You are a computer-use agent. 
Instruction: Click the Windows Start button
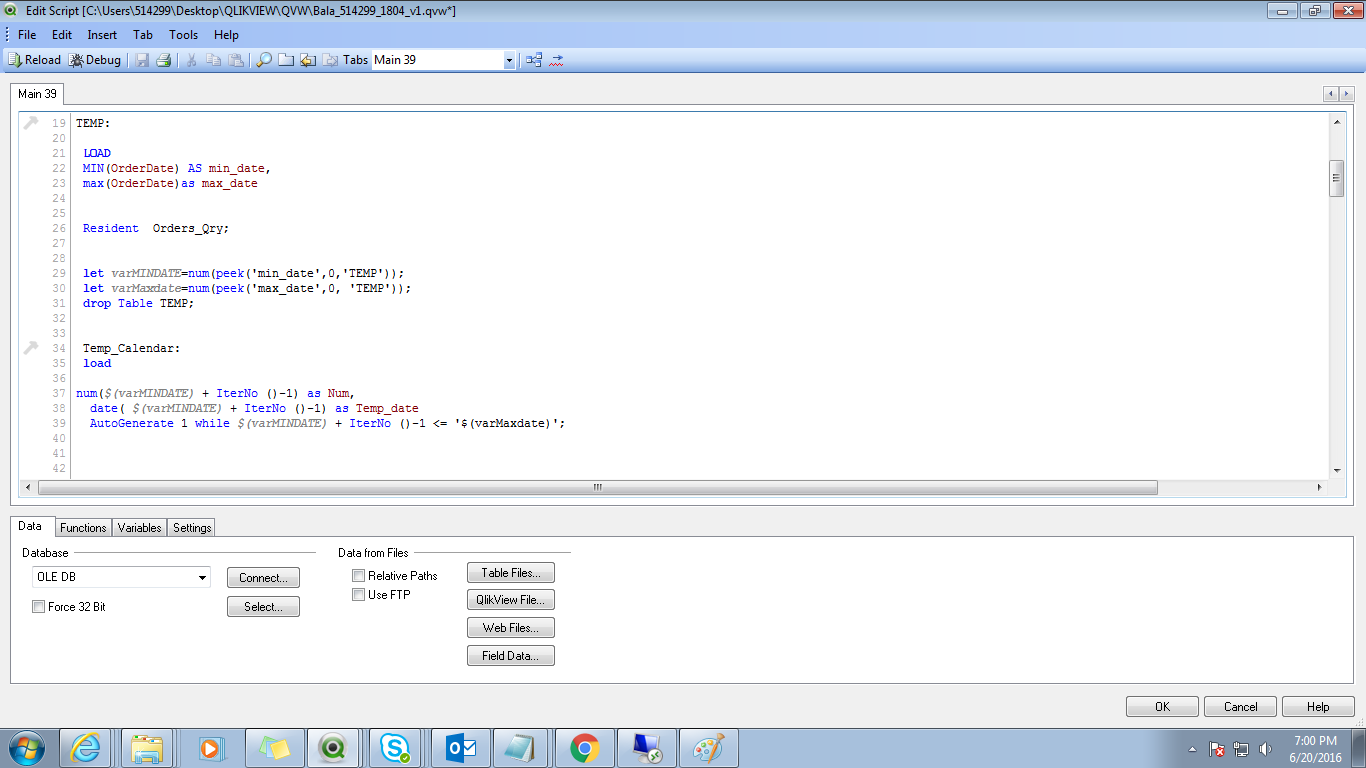25,748
